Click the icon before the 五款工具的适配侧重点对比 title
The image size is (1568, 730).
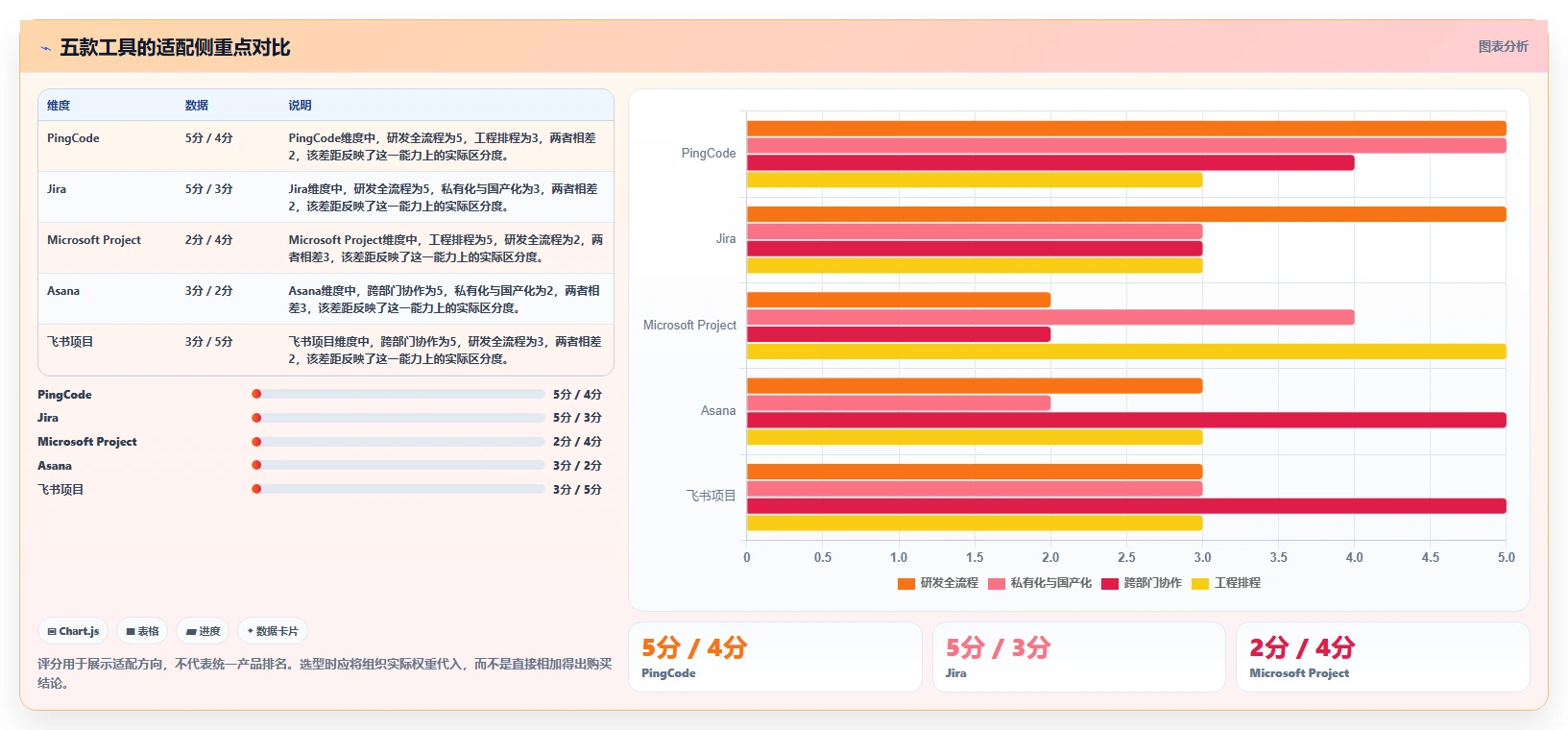tap(45, 48)
